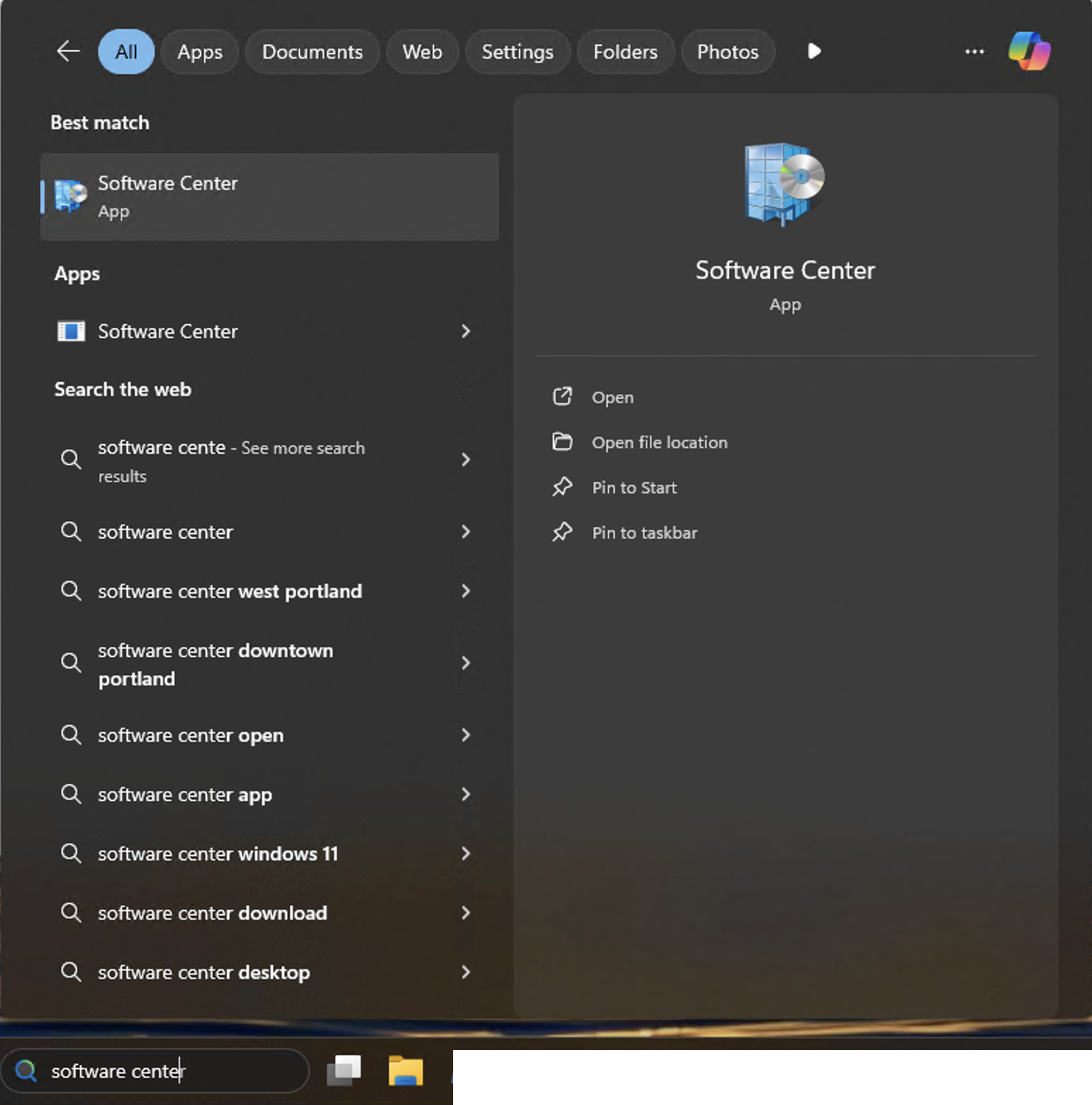Screen dimensions: 1092x1105
Task: Click search icon beside 'software center open'
Action: 71,735
